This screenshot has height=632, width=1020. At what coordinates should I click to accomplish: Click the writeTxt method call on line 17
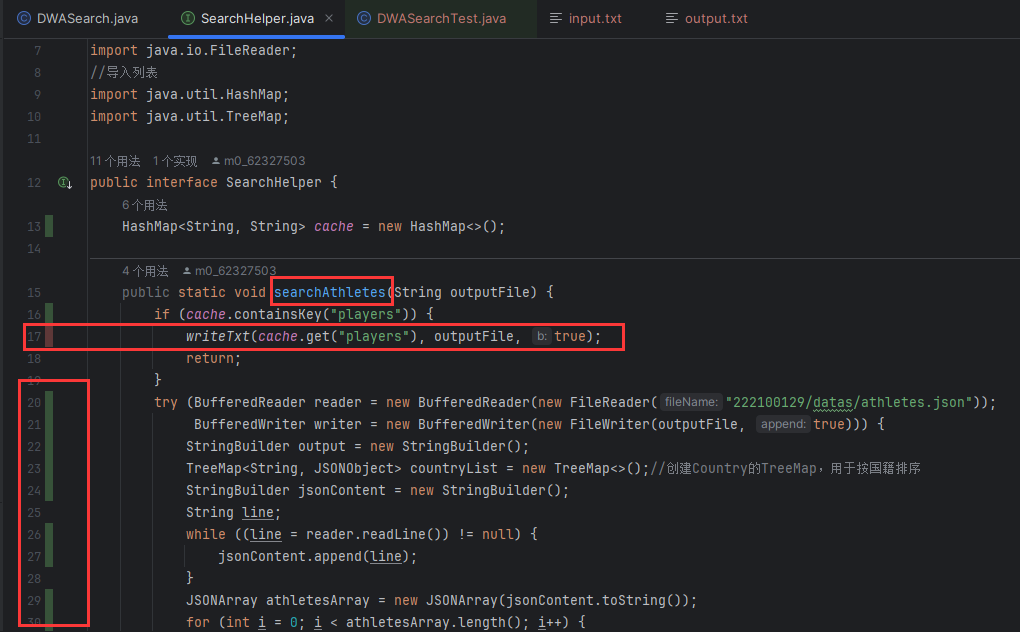tap(218, 336)
